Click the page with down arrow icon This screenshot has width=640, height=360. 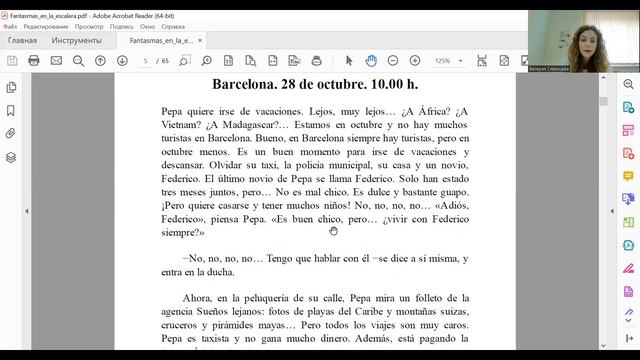[x=273, y=61]
